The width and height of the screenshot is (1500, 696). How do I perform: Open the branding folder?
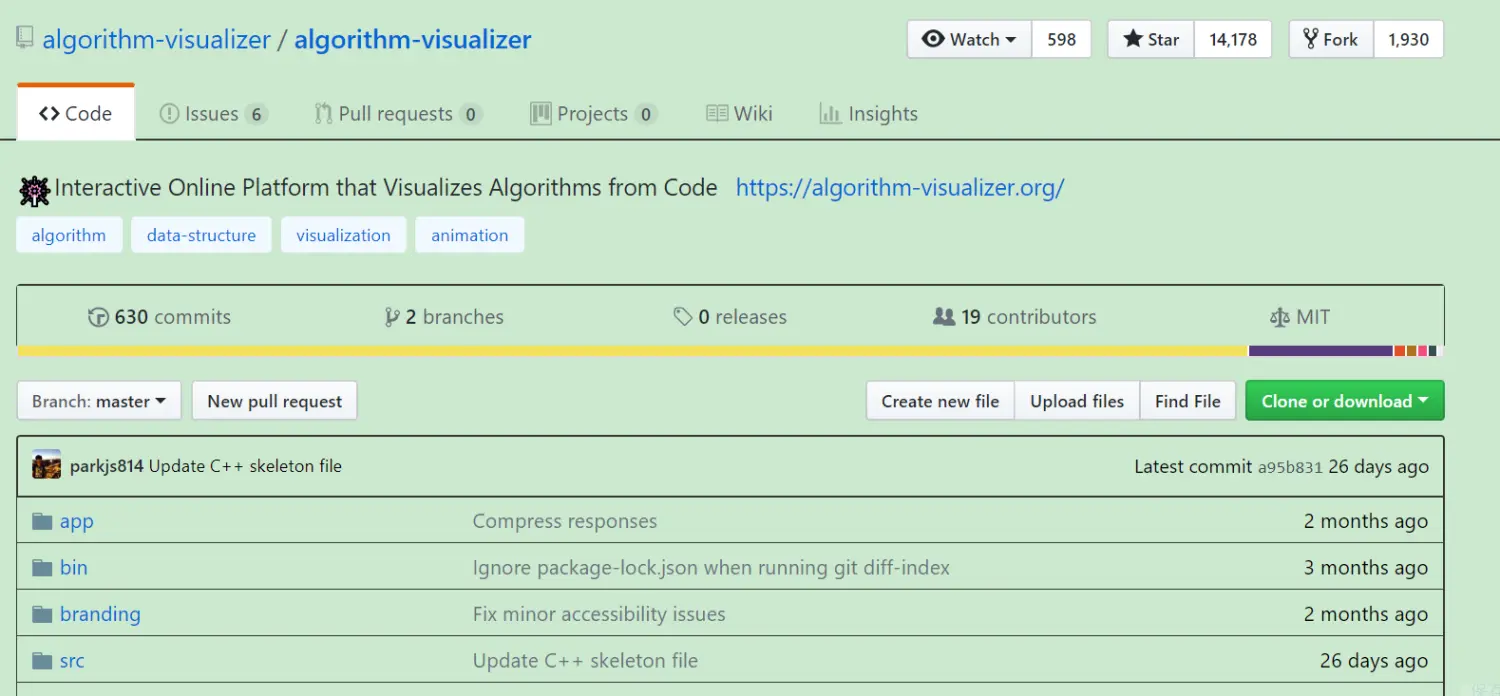pos(100,614)
